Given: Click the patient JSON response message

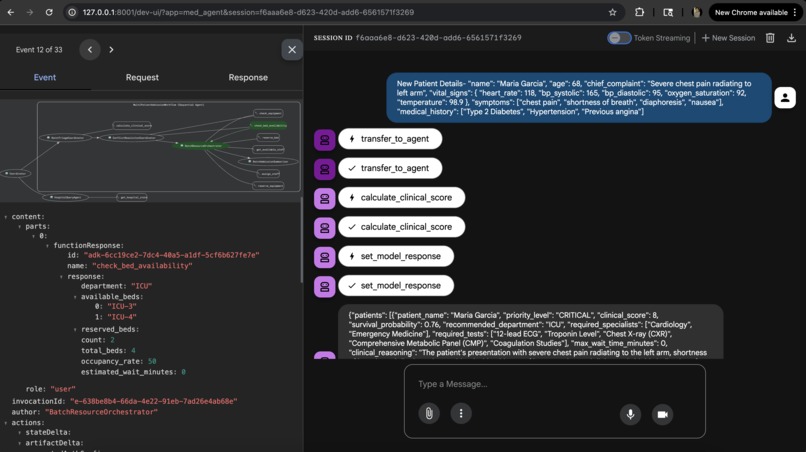Looking at the screenshot, I should [530, 333].
